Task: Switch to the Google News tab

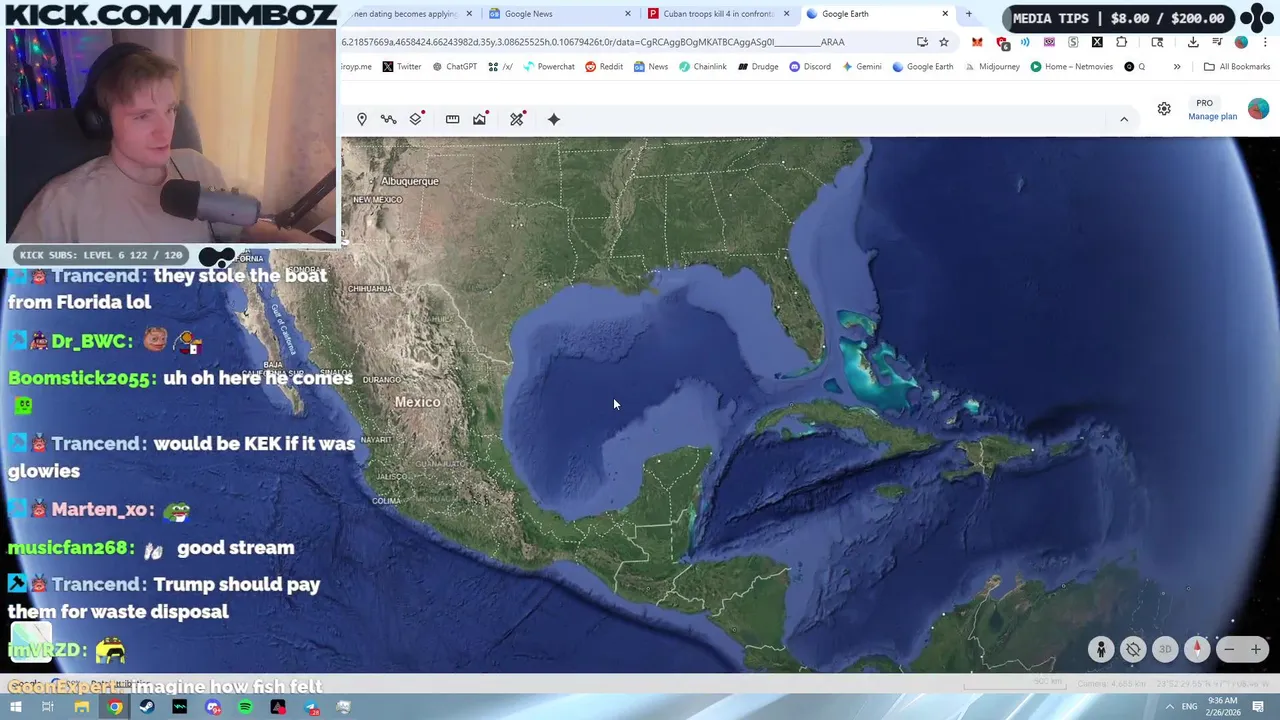Action: (x=560, y=14)
